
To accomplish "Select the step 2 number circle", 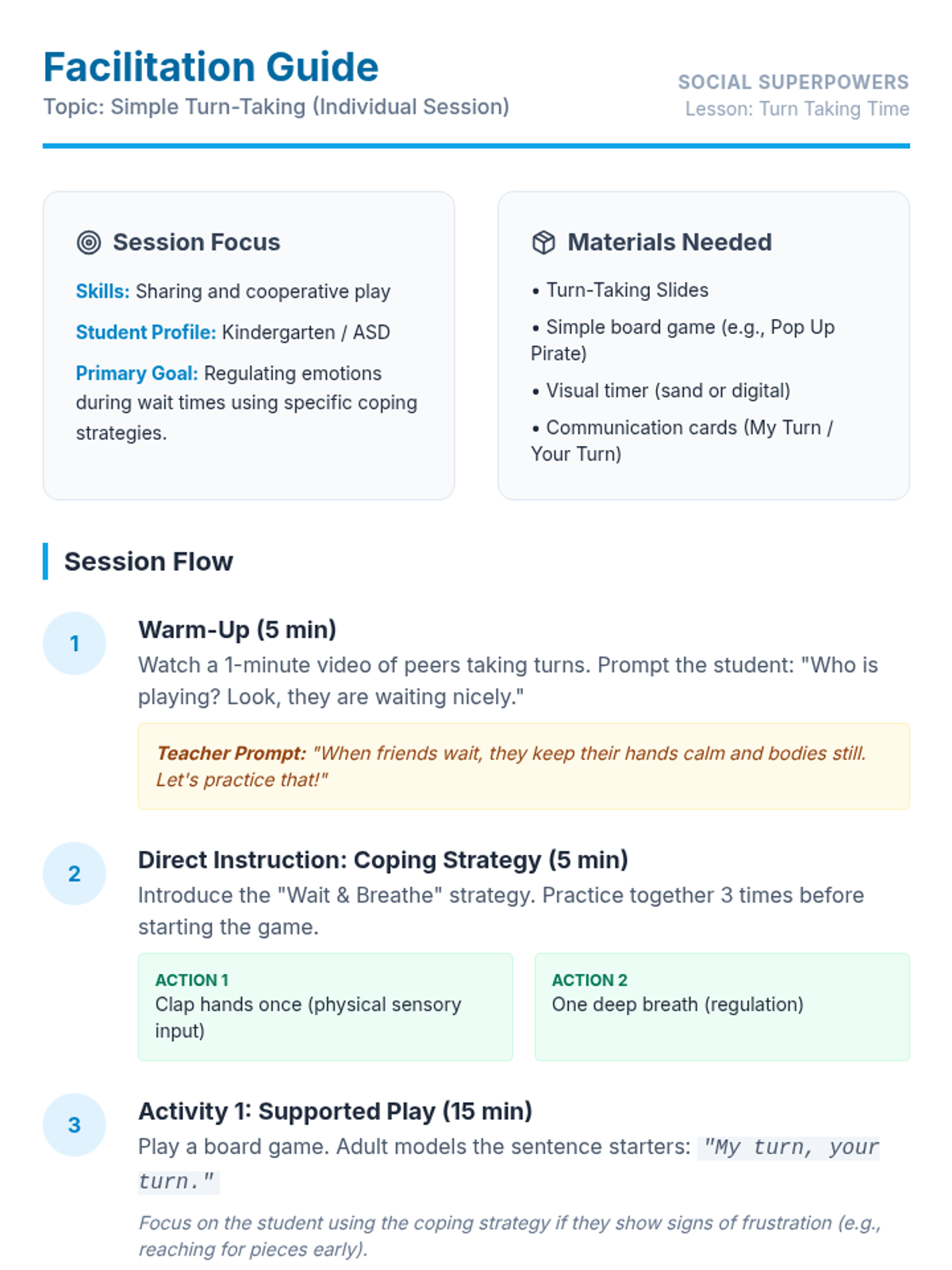I will [75, 873].
